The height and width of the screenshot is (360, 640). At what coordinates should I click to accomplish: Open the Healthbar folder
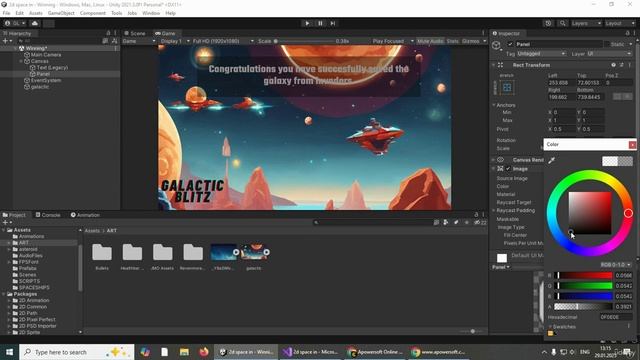coord(132,257)
